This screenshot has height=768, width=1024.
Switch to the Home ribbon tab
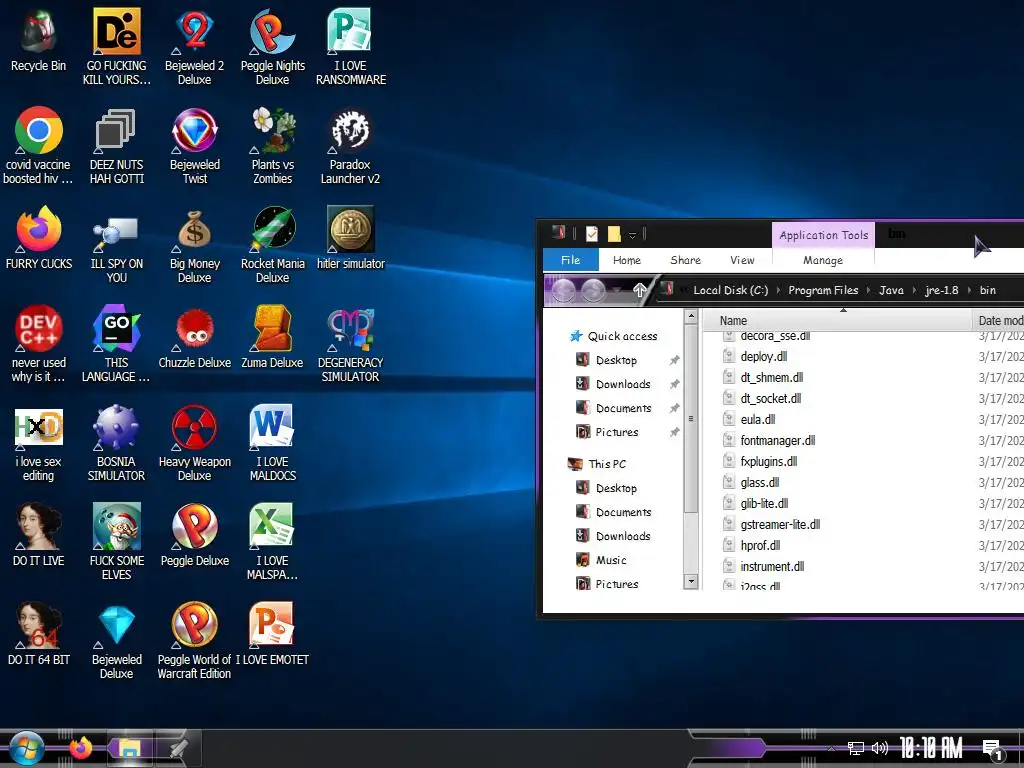(627, 260)
